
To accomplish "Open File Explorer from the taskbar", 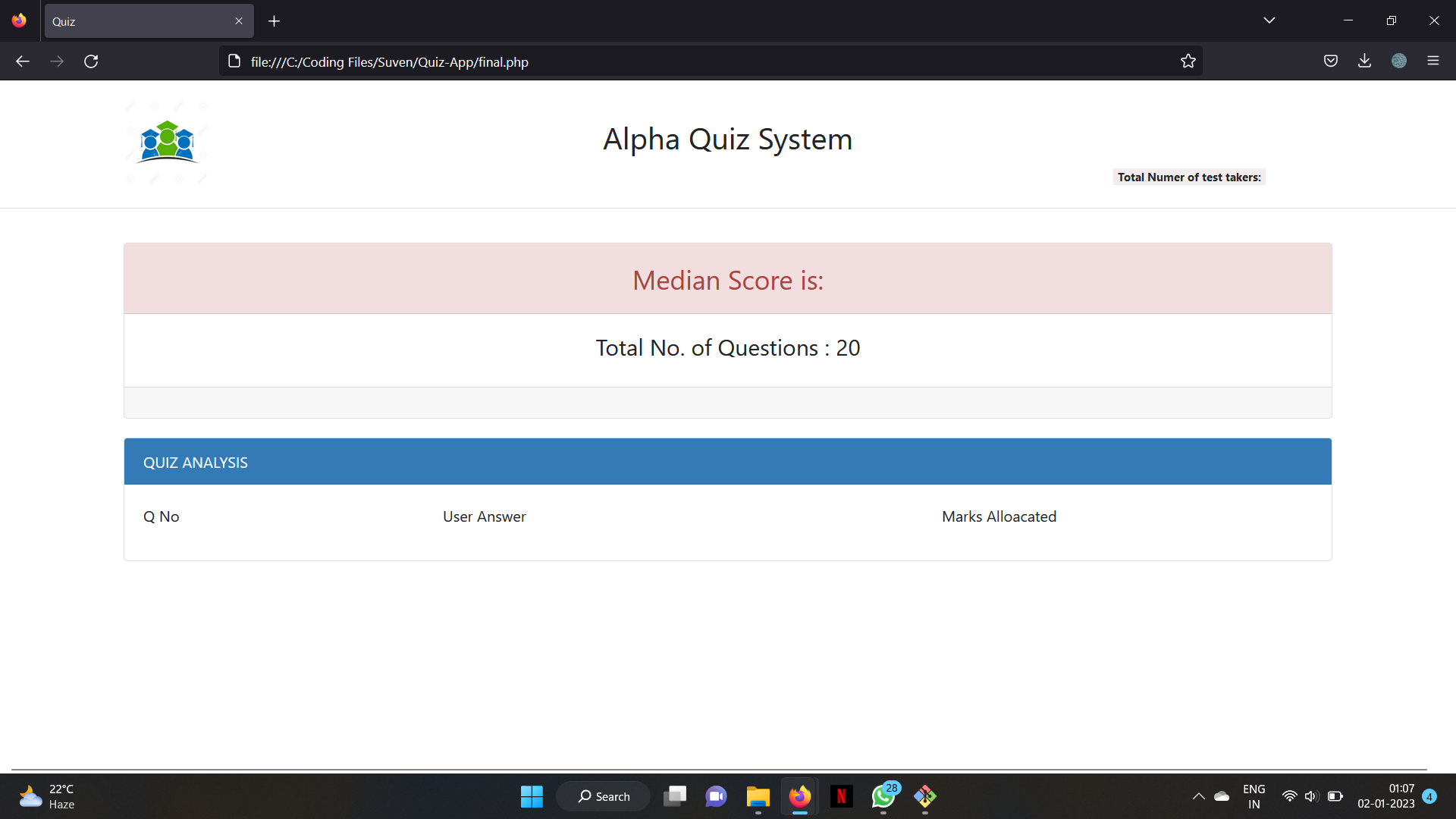I will coord(758,796).
